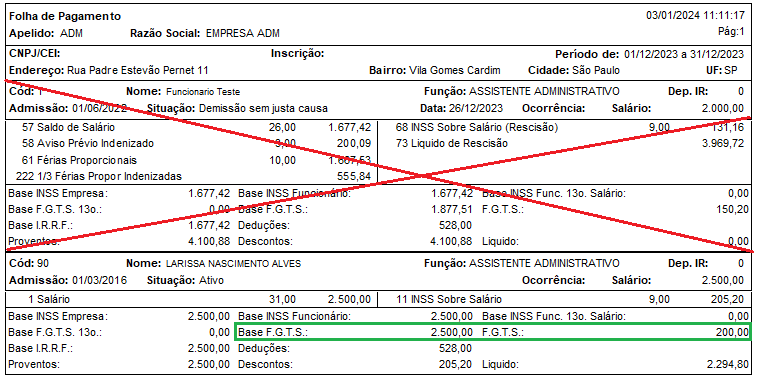Click the report date 03/01/2024 11:11:17

click(x=695, y=15)
